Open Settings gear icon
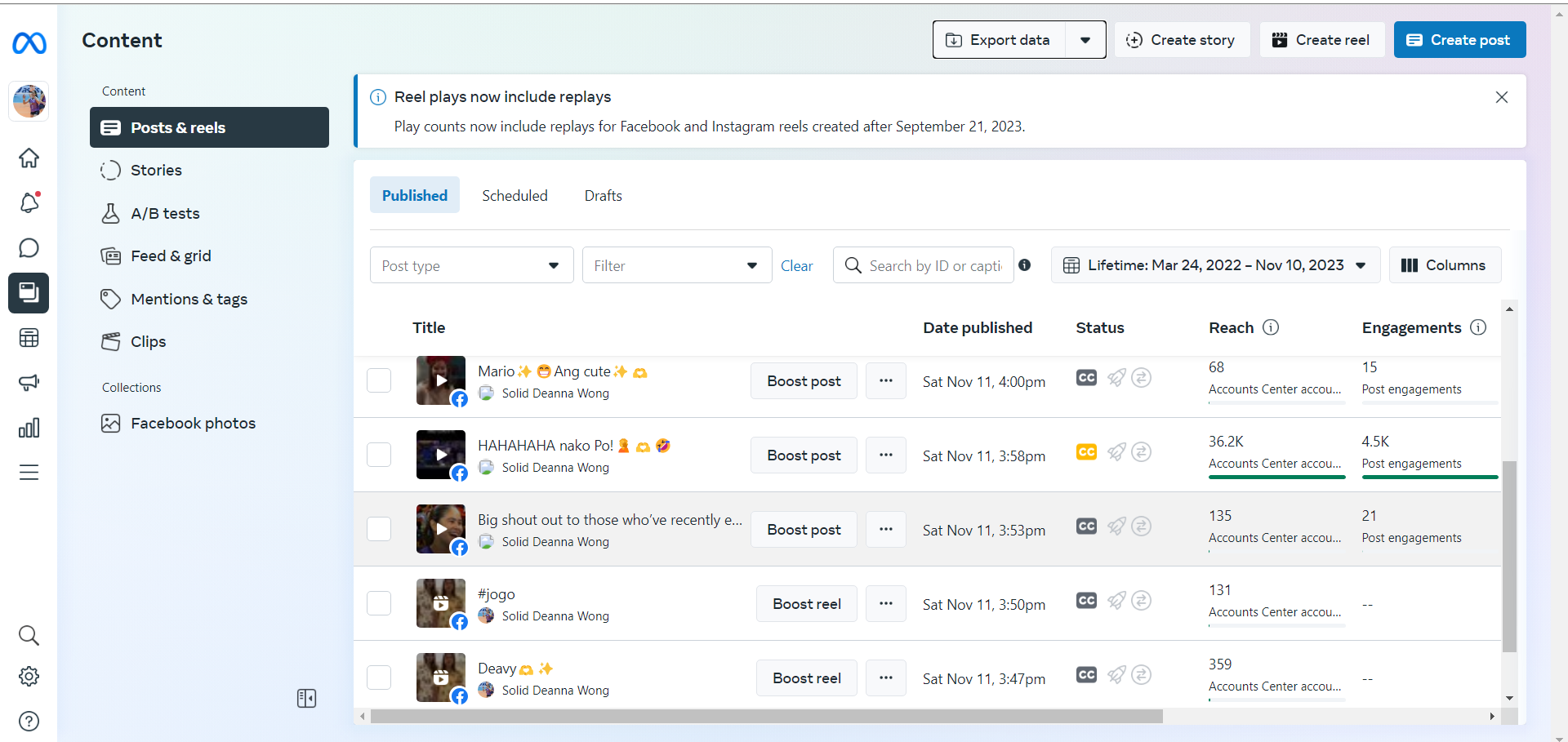This screenshot has width=1568, height=742. click(29, 676)
